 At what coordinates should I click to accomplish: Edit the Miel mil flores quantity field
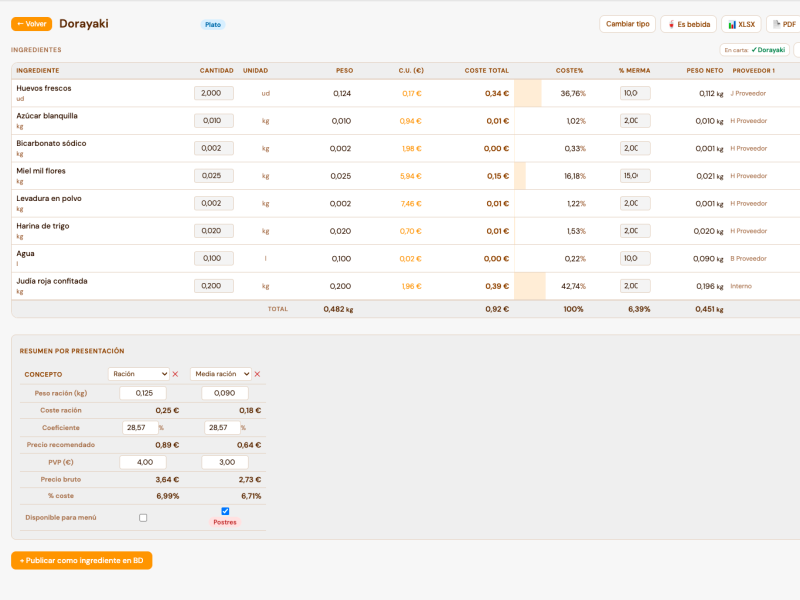click(x=214, y=176)
